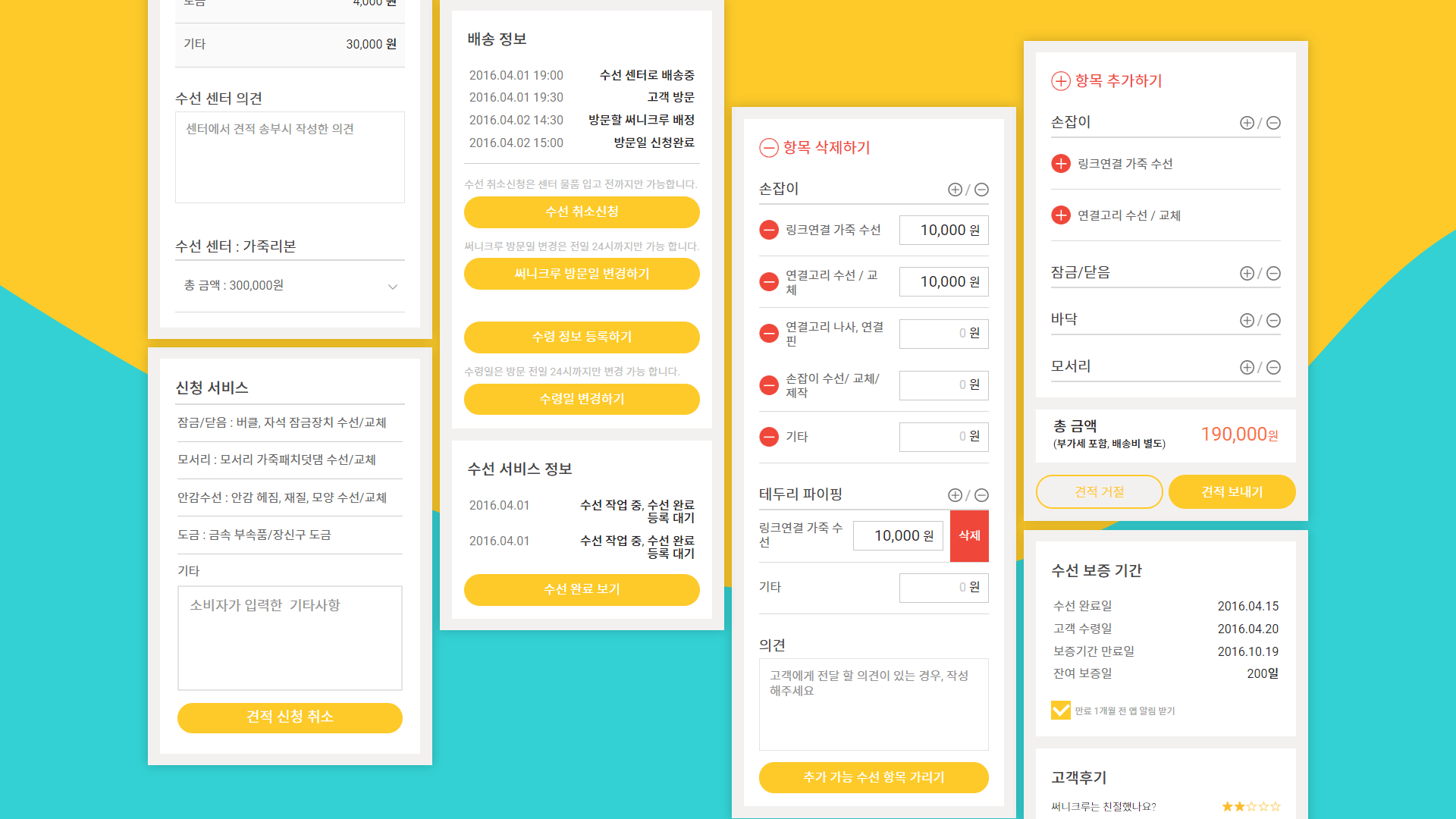Click the red minus icon next to 기타 under 손잡이
The image size is (1456, 819).
pyautogui.click(x=769, y=436)
